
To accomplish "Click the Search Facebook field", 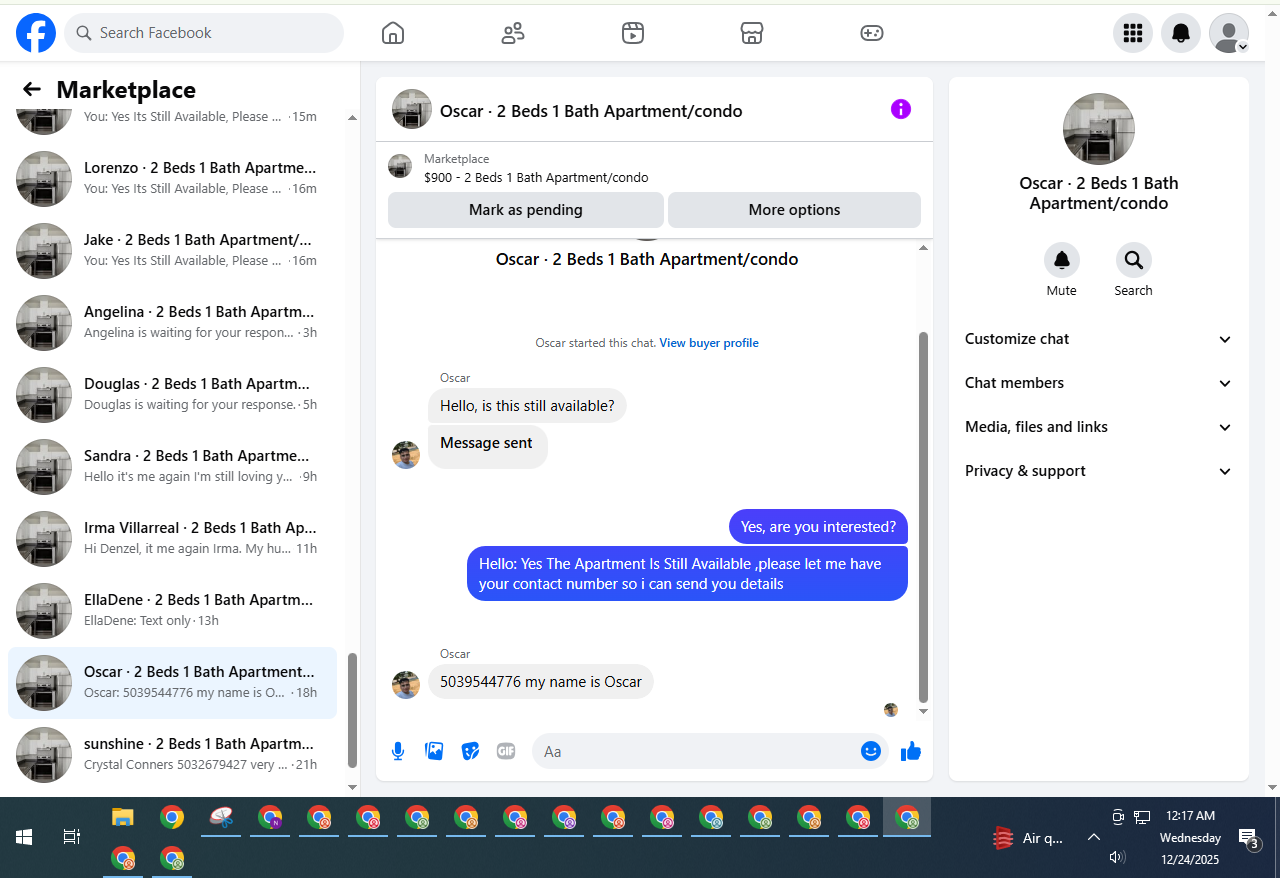I will 204,33.
